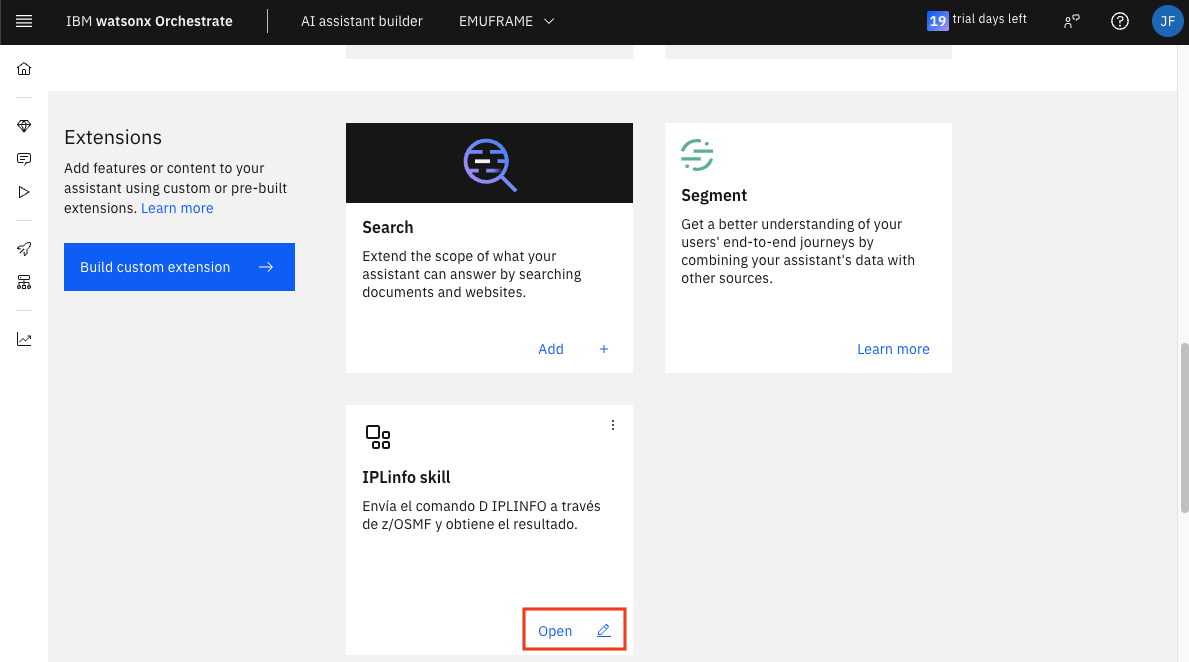Open the Environments icon in sidebar
The width and height of the screenshot is (1189, 662).
tap(24, 283)
